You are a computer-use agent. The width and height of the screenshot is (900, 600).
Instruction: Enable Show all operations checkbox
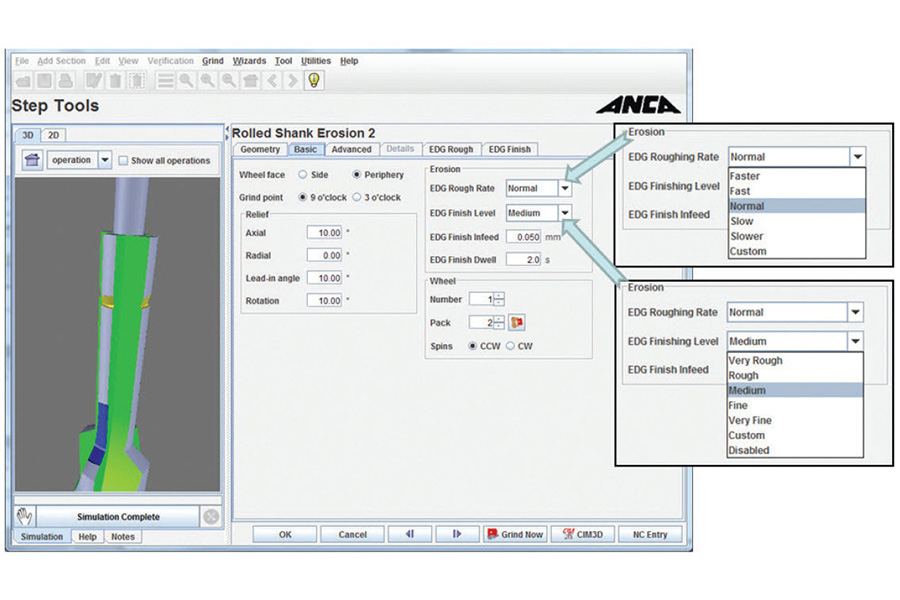123,160
